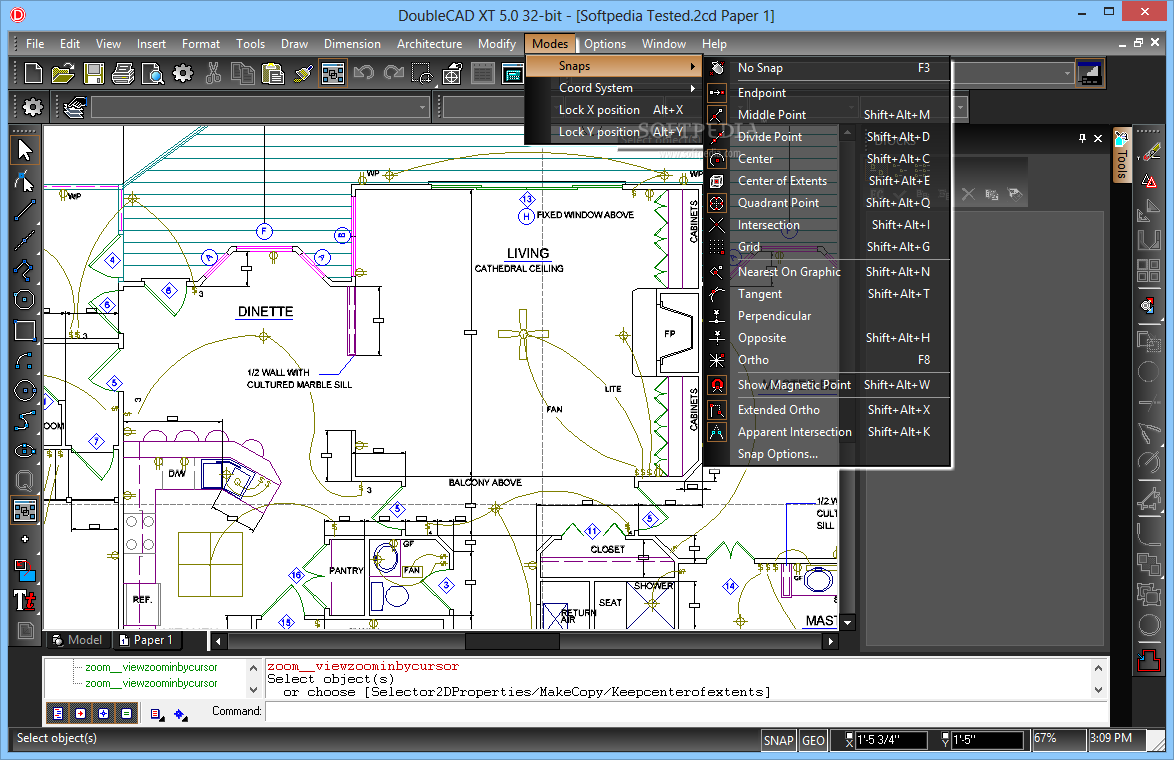Click the Undo arrow icon
Image resolution: width=1174 pixels, height=760 pixels.
point(364,73)
